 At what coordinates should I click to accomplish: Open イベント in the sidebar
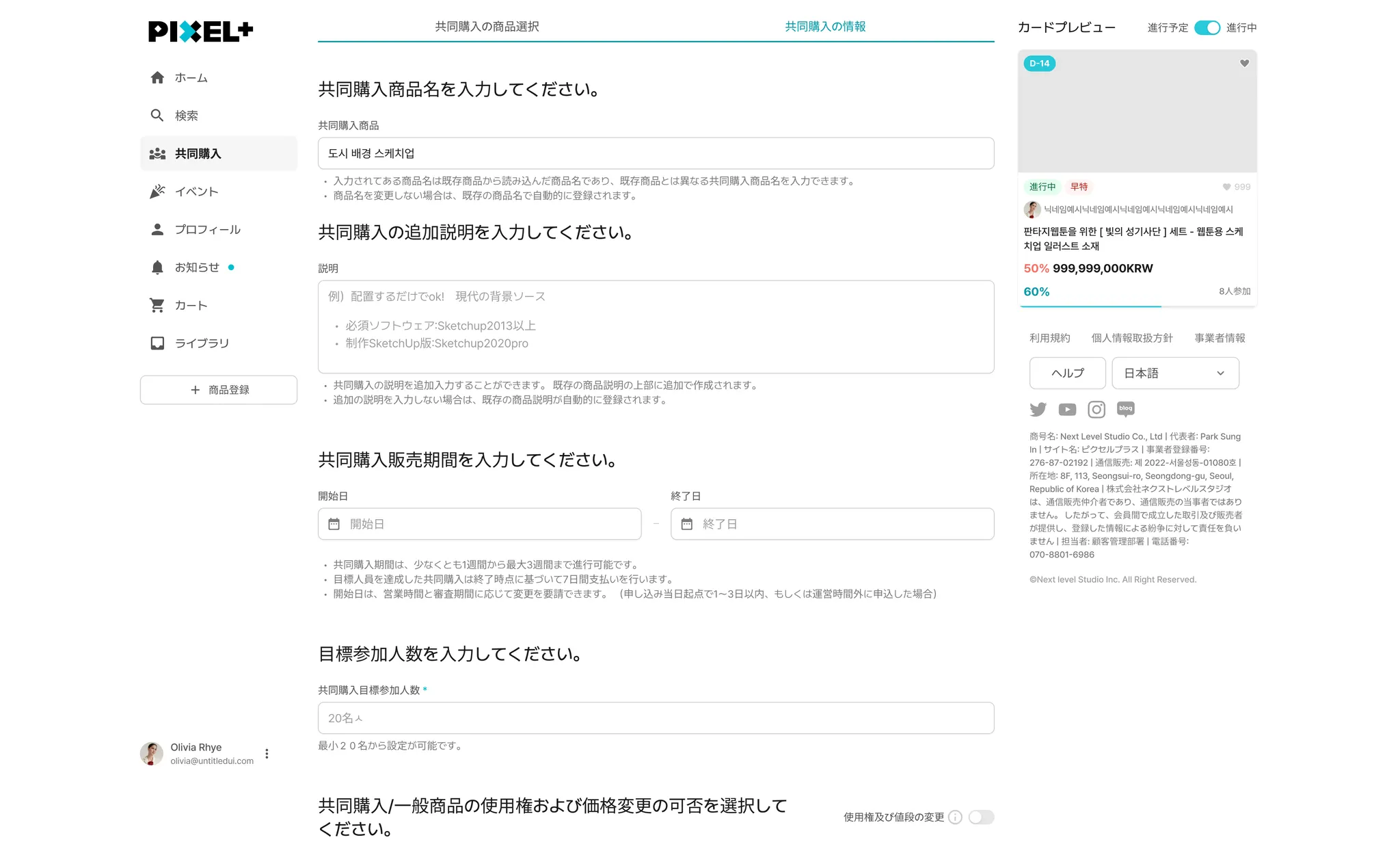point(196,192)
